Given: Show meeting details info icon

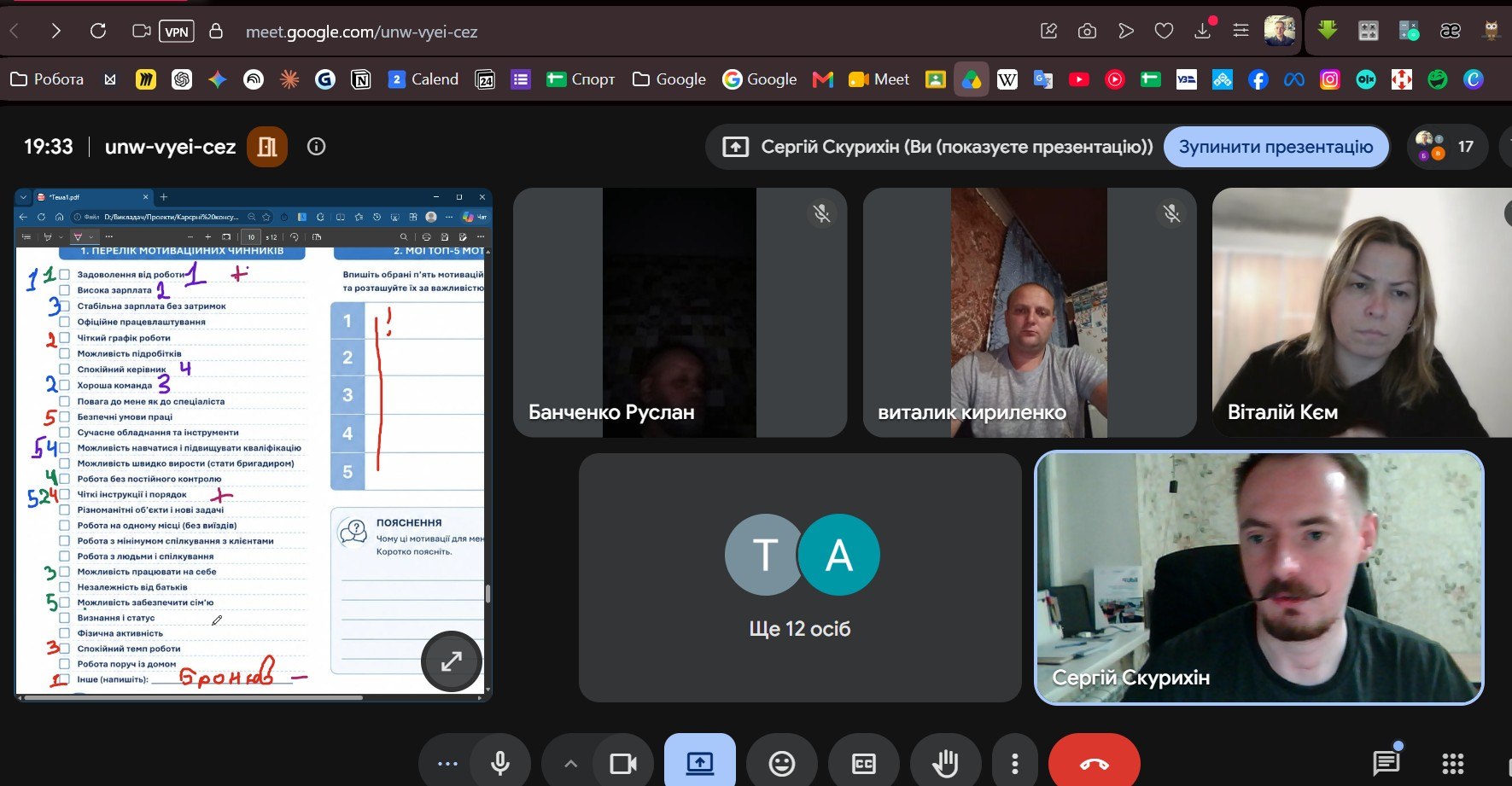Looking at the screenshot, I should point(317,147).
